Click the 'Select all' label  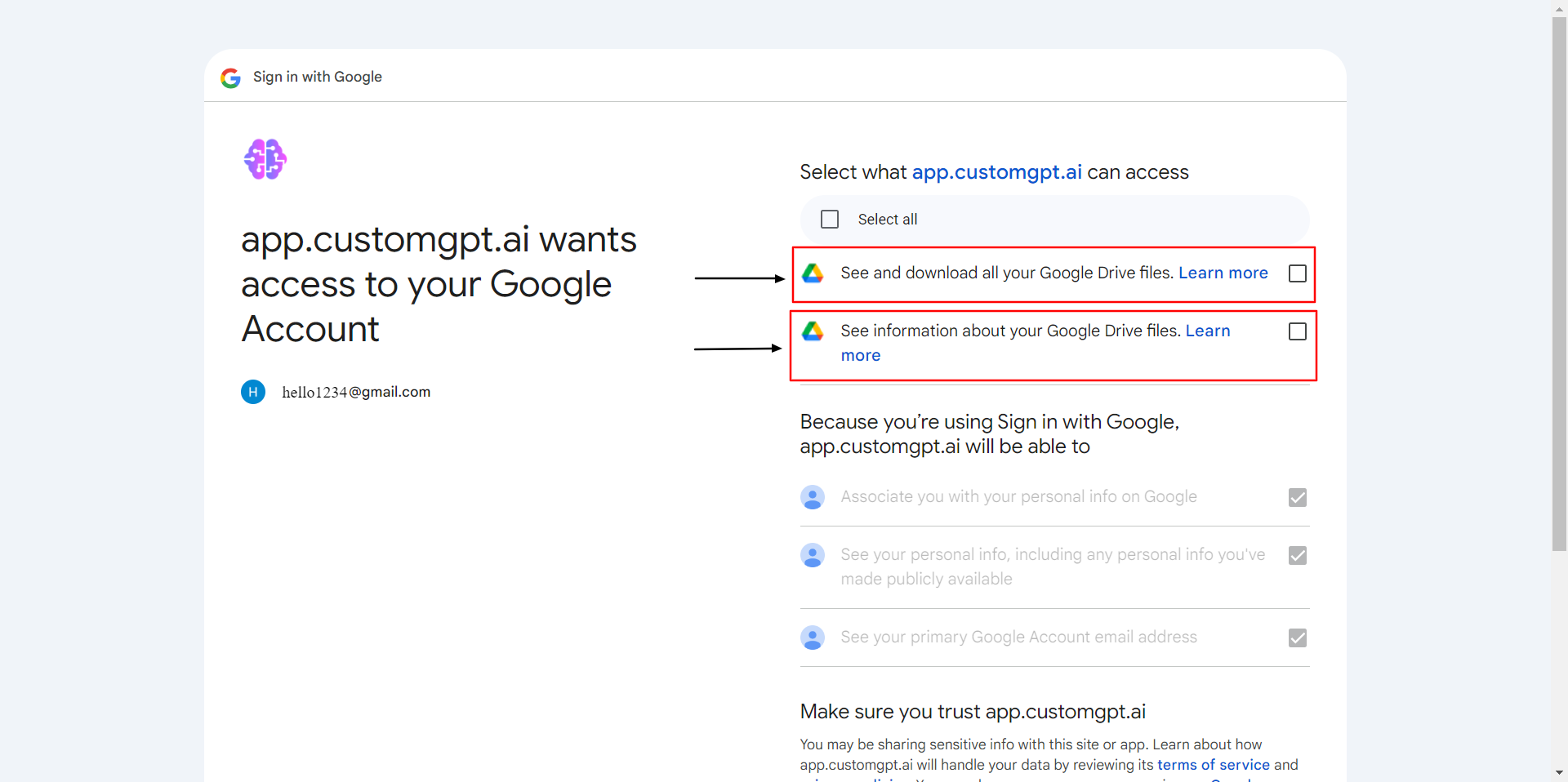(888, 220)
